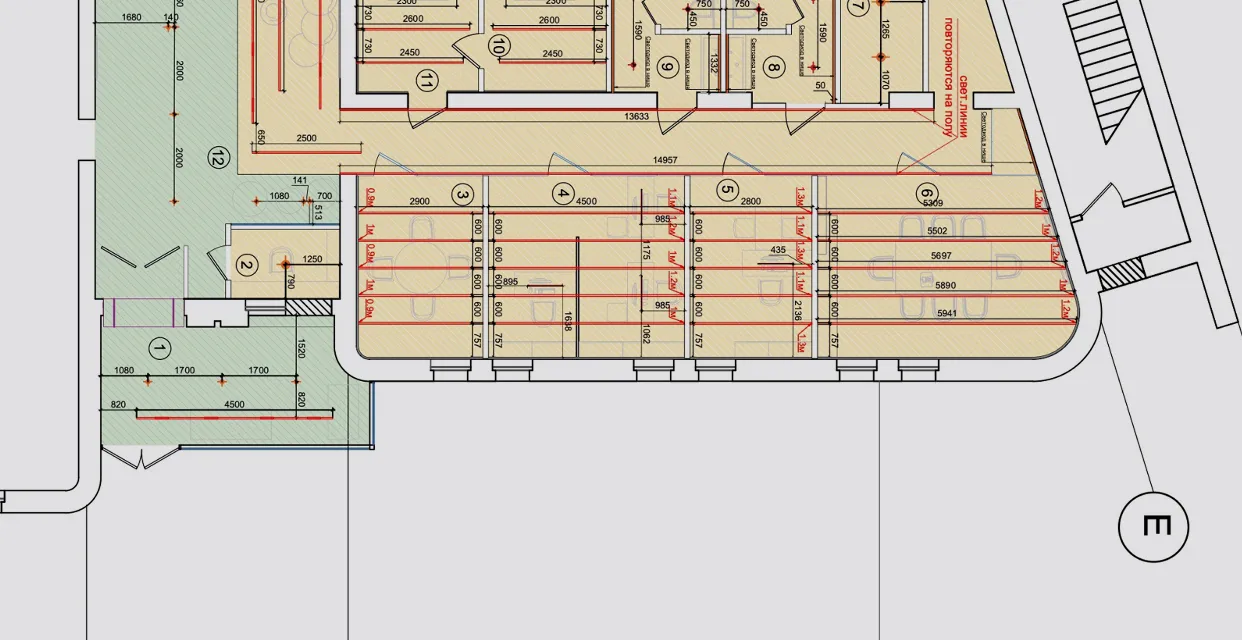Click the large grid axis bubble E

coord(1153,526)
